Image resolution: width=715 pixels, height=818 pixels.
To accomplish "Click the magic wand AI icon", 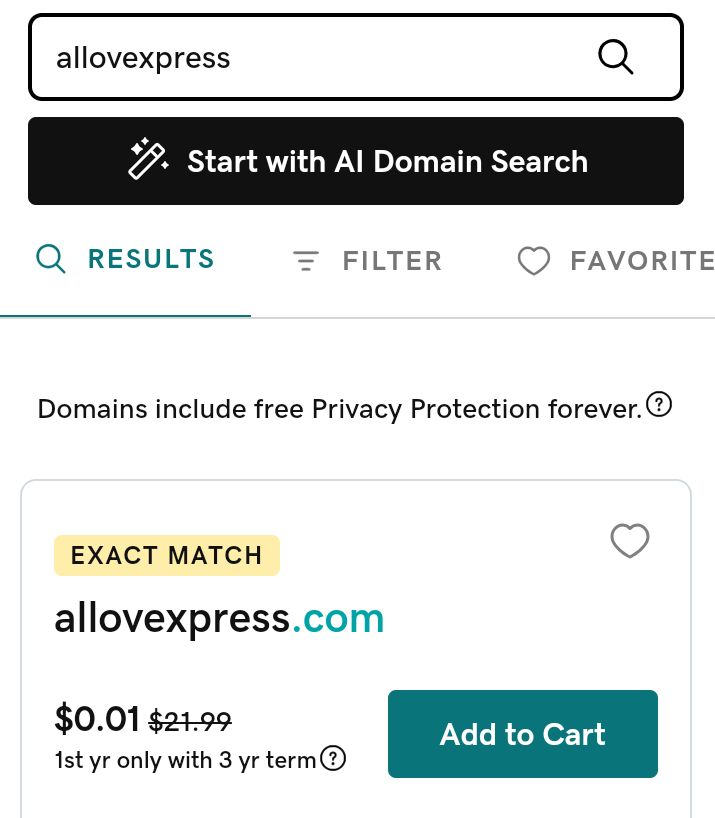I will [149, 159].
